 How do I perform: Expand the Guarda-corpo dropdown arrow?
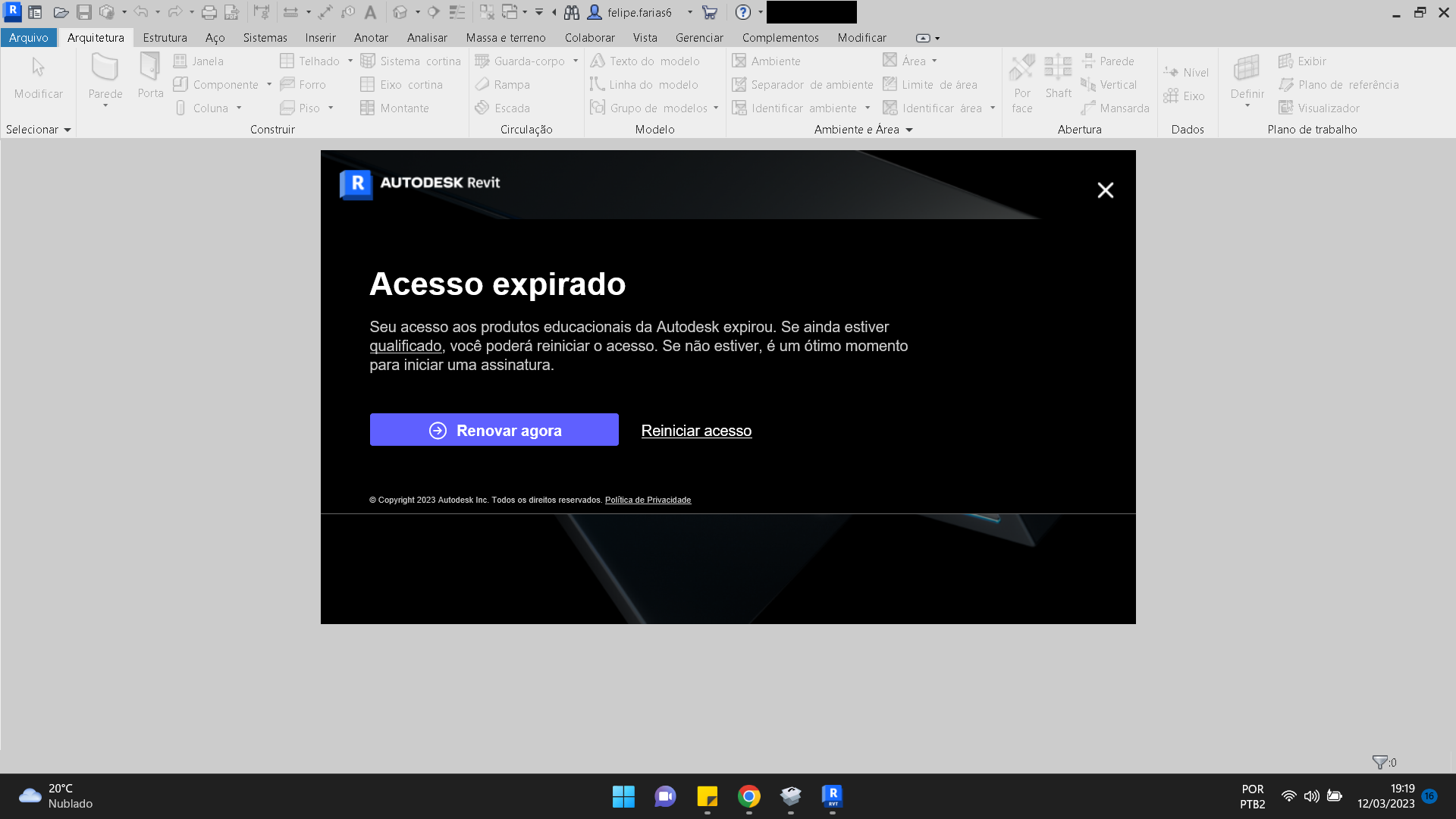[576, 61]
